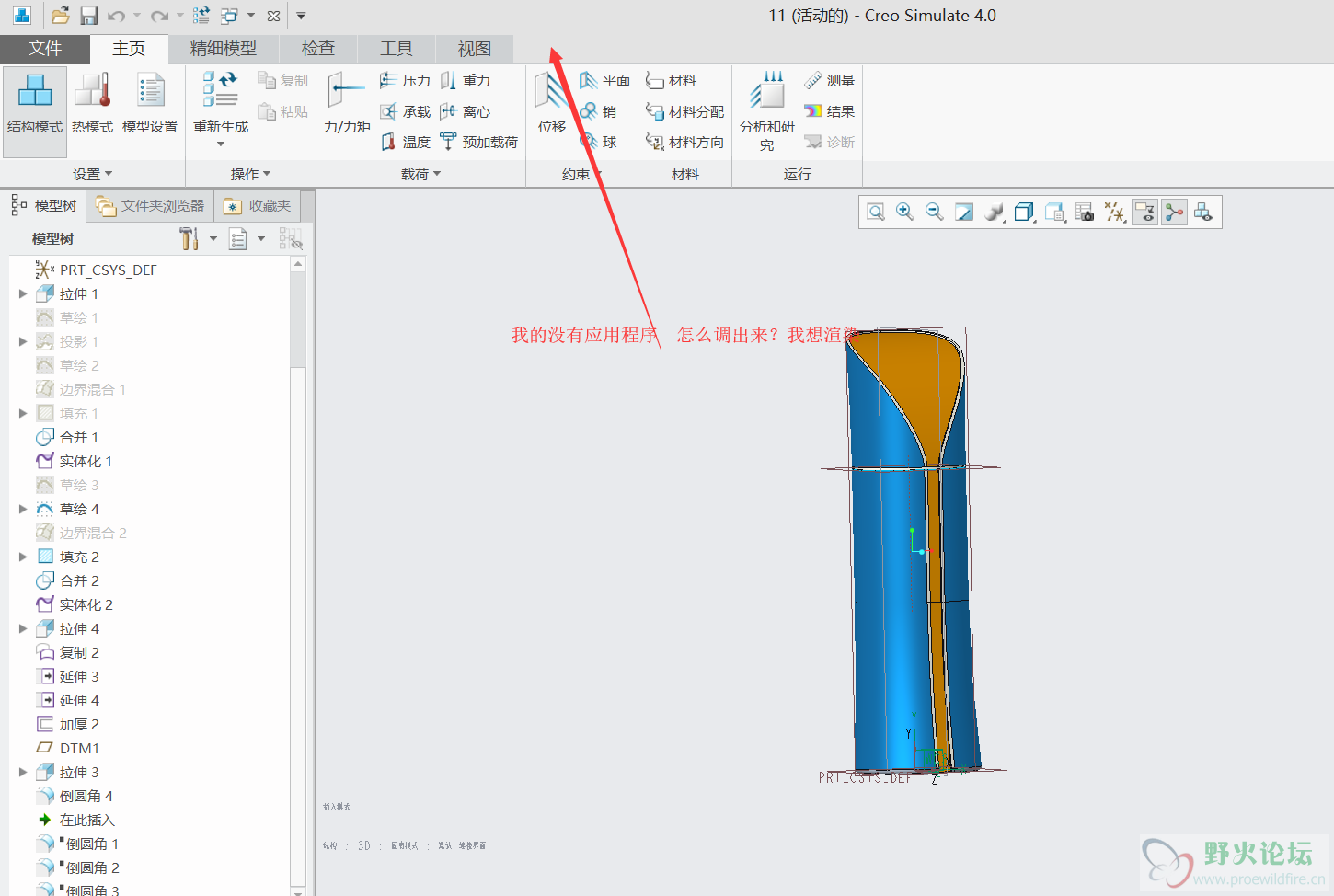This screenshot has width=1334, height=896.
Task: Expand the 拉伸 3 tree node
Action: [23, 772]
